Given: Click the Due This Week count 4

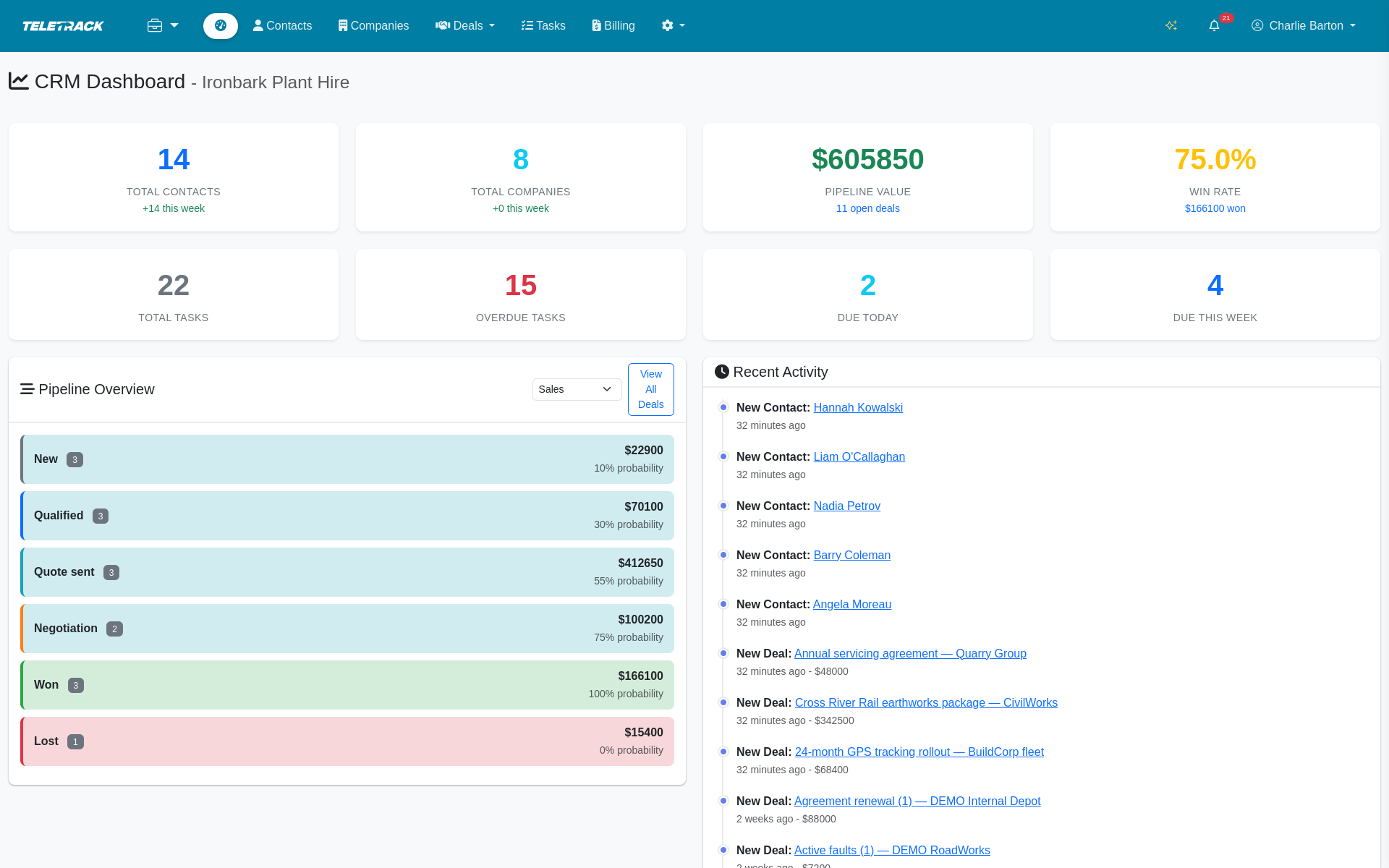Looking at the screenshot, I should point(1215,285).
